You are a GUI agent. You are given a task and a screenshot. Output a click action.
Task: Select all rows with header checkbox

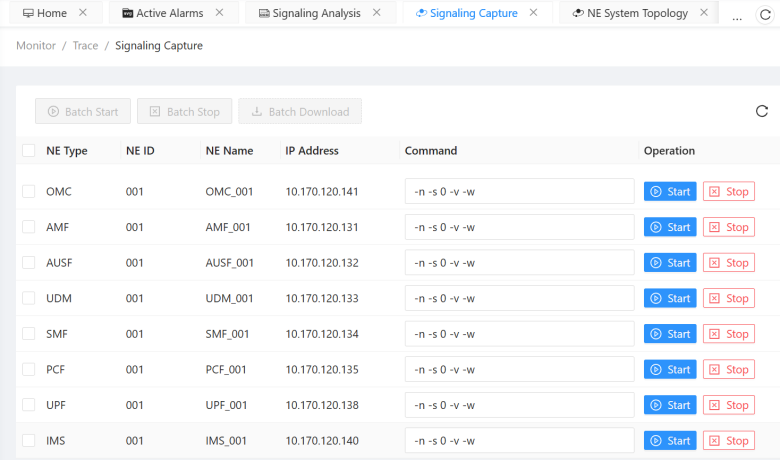click(x=28, y=151)
